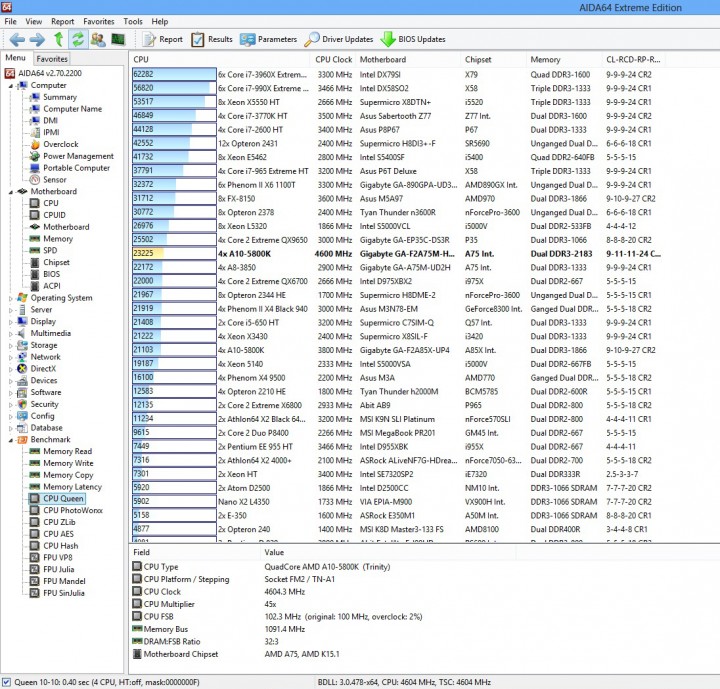Open the Favorites menu
Image resolution: width=720 pixels, height=689 pixels.
99,22
